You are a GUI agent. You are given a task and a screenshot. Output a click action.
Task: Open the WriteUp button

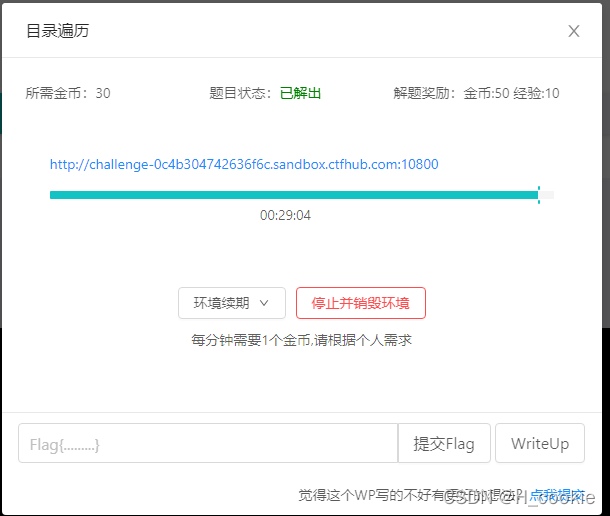(x=540, y=443)
